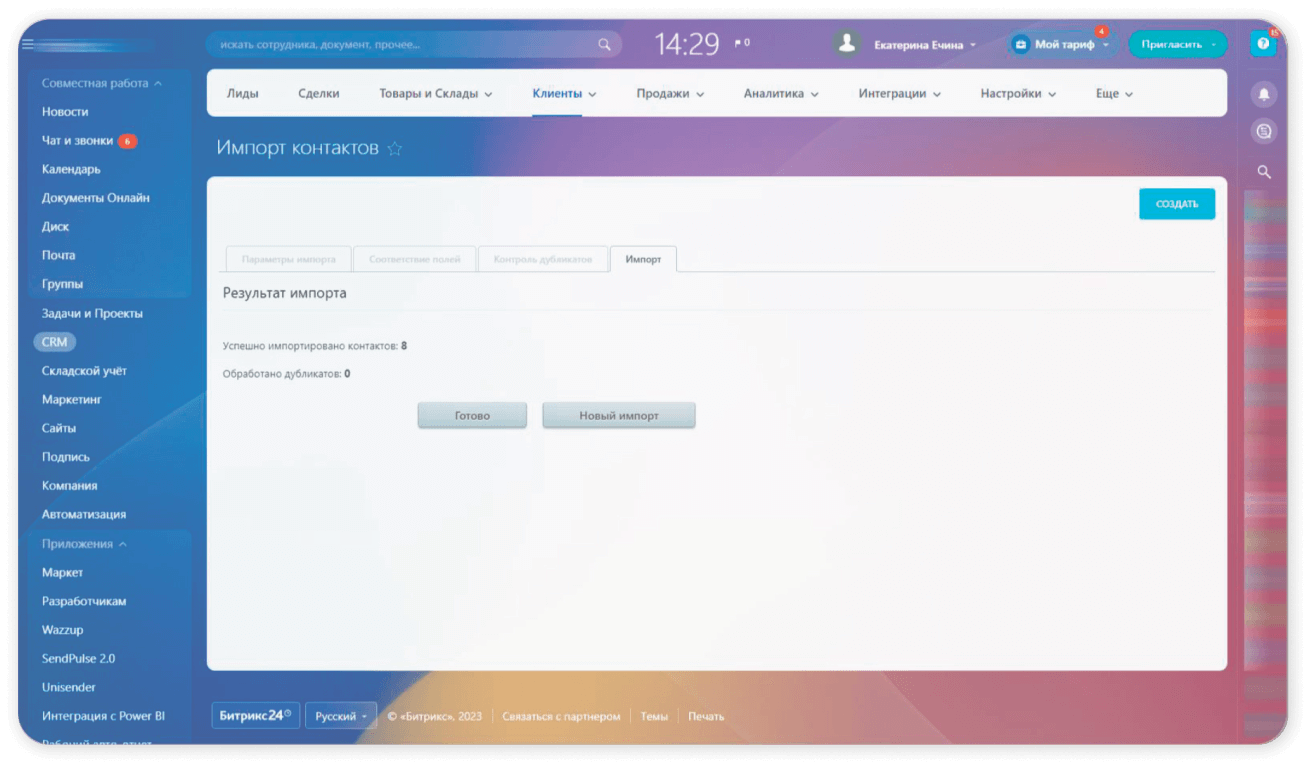The height and width of the screenshot is (767, 1311).
Task: Open the chat bubble icon in right panel
Action: (1264, 131)
